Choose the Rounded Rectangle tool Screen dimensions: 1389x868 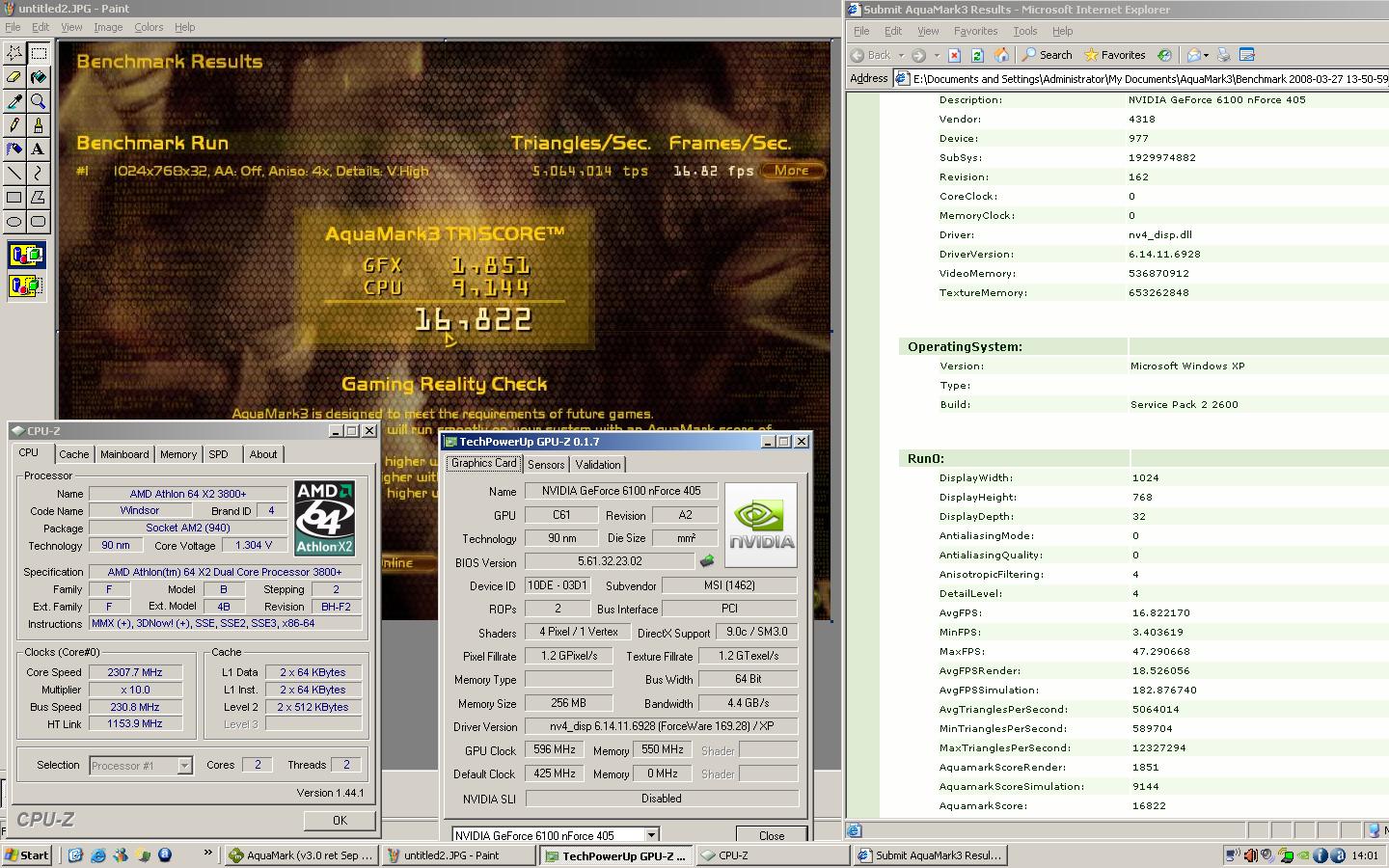[39, 222]
